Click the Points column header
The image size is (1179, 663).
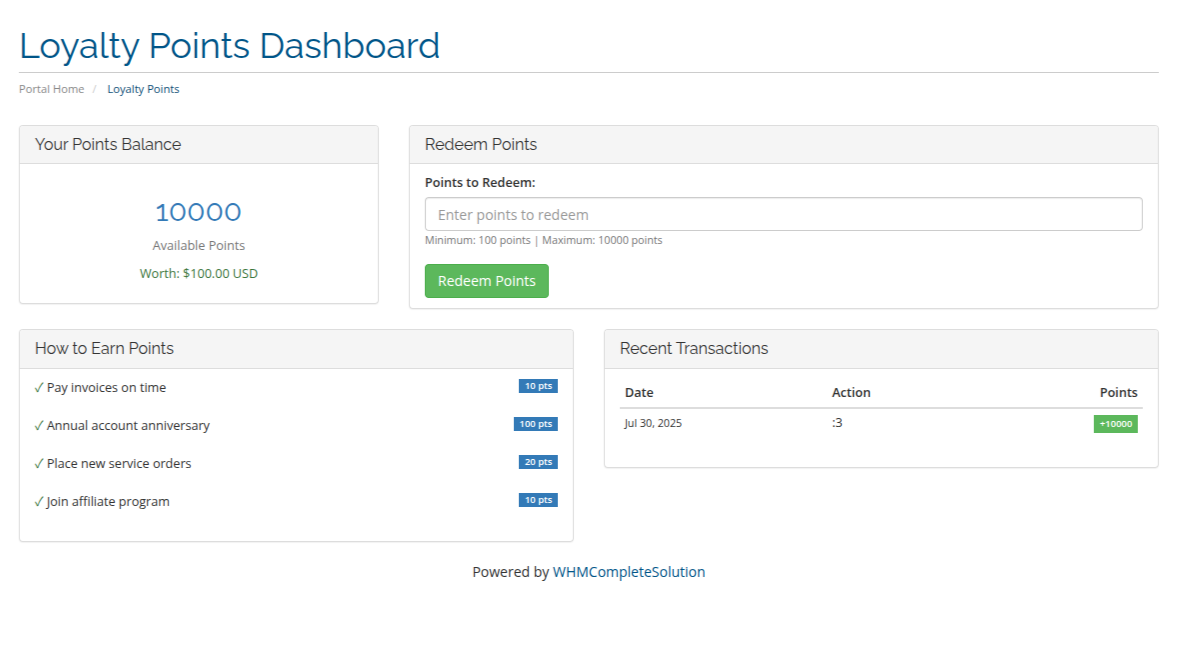click(1118, 392)
